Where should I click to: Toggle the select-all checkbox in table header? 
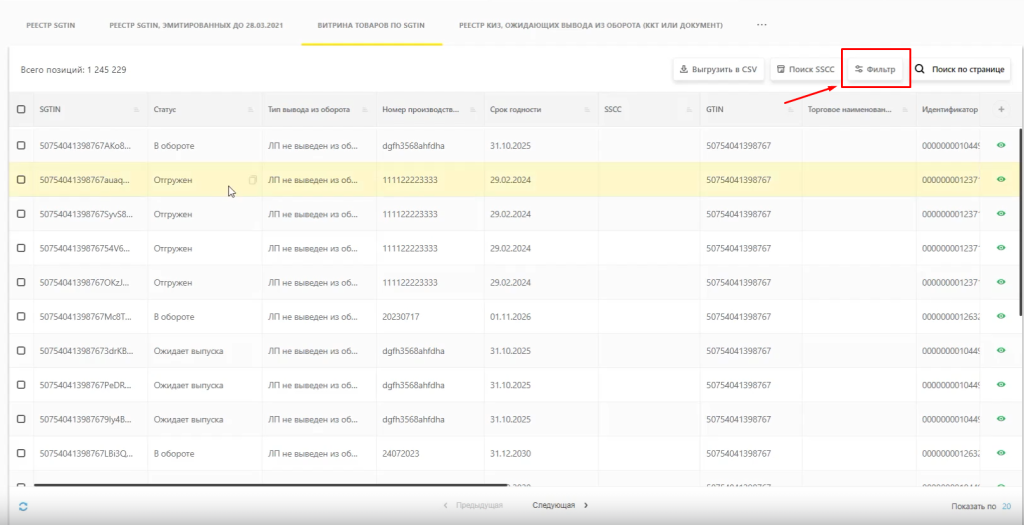click(21, 109)
